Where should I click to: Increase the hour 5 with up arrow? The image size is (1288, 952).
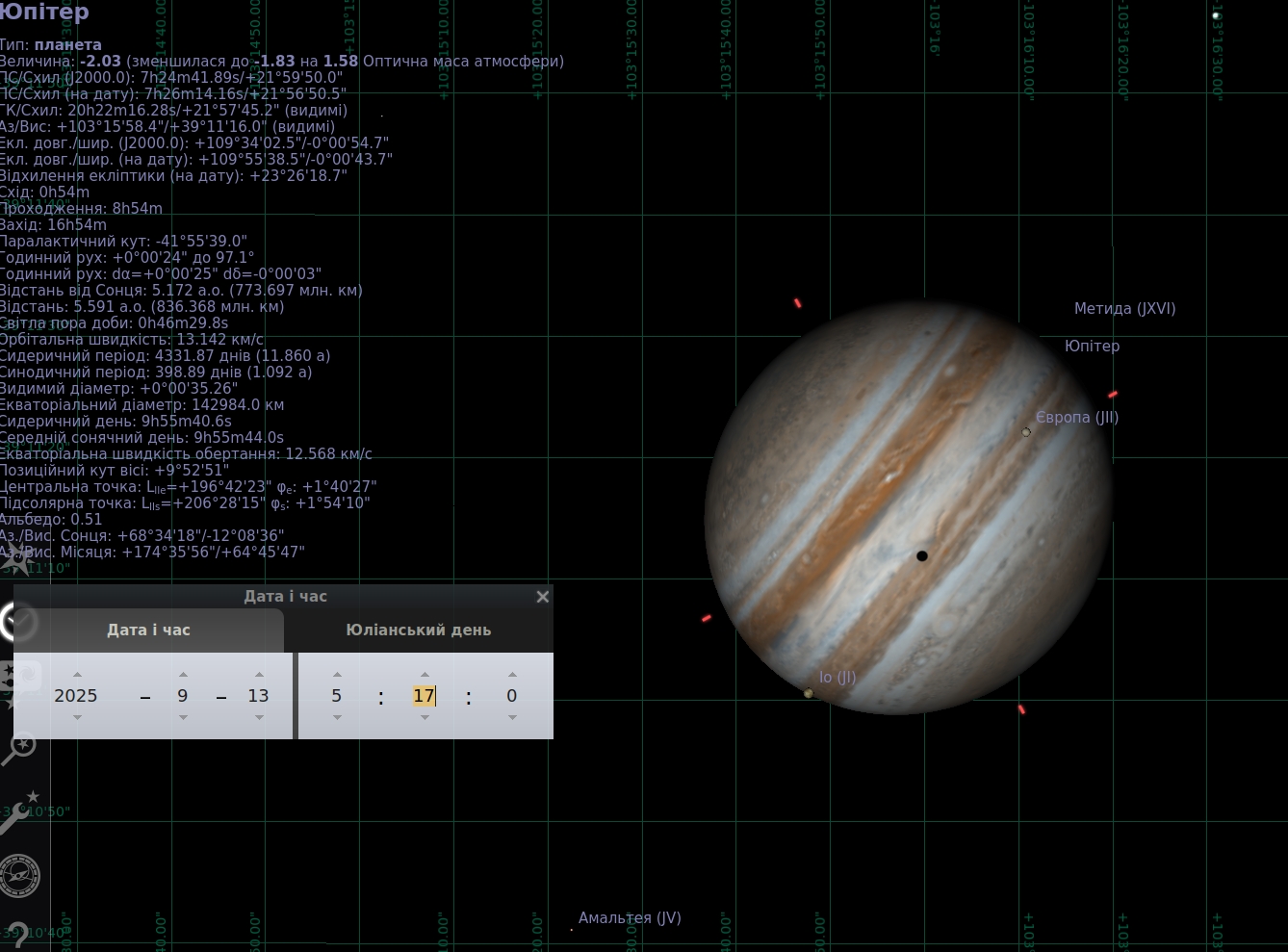point(337,674)
